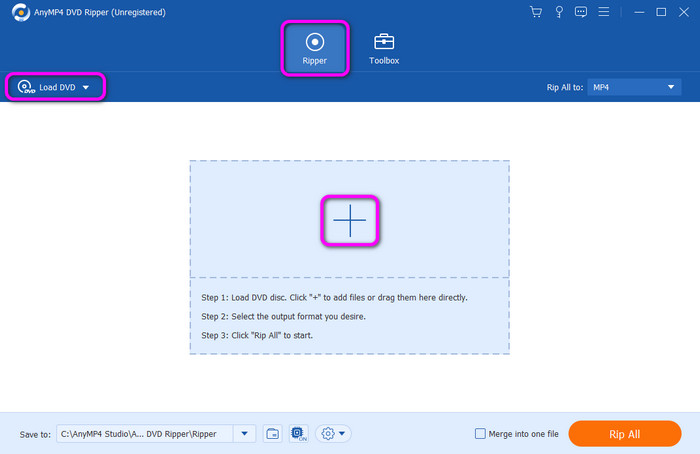Open the output folder icon
This screenshot has height=454, width=700.
tap(272, 433)
